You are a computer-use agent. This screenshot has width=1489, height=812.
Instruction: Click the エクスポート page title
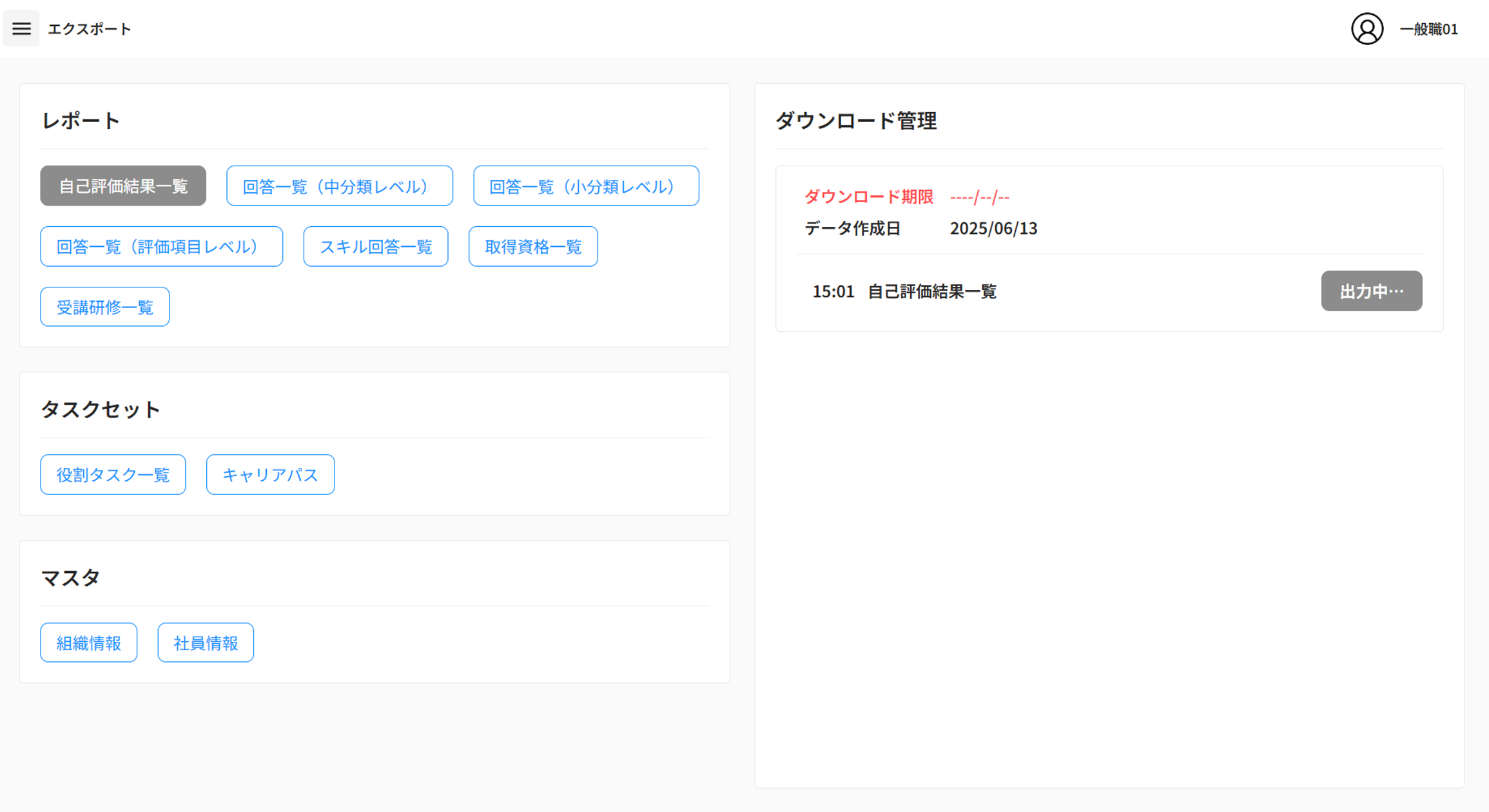tap(90, 29)
